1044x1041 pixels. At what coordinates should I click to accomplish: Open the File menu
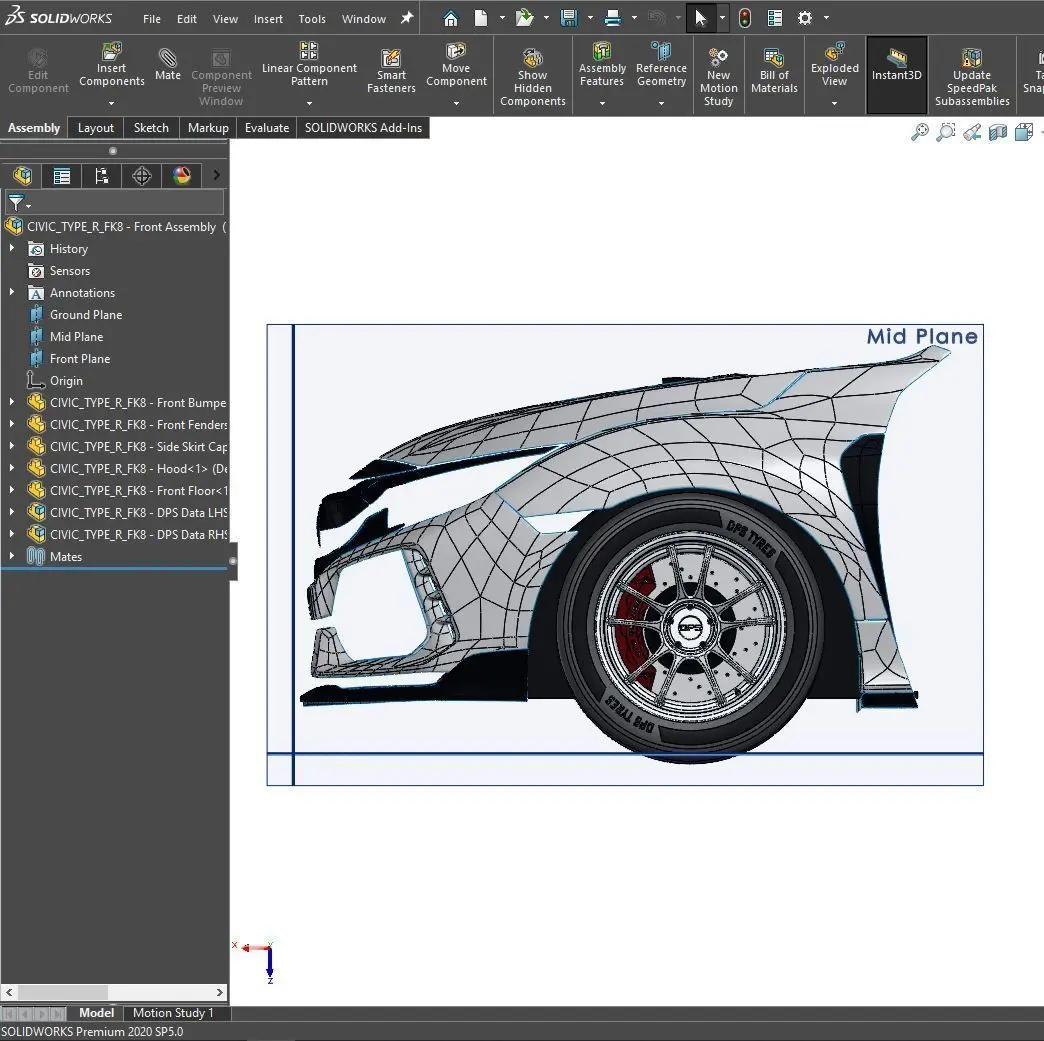(152, 19)
